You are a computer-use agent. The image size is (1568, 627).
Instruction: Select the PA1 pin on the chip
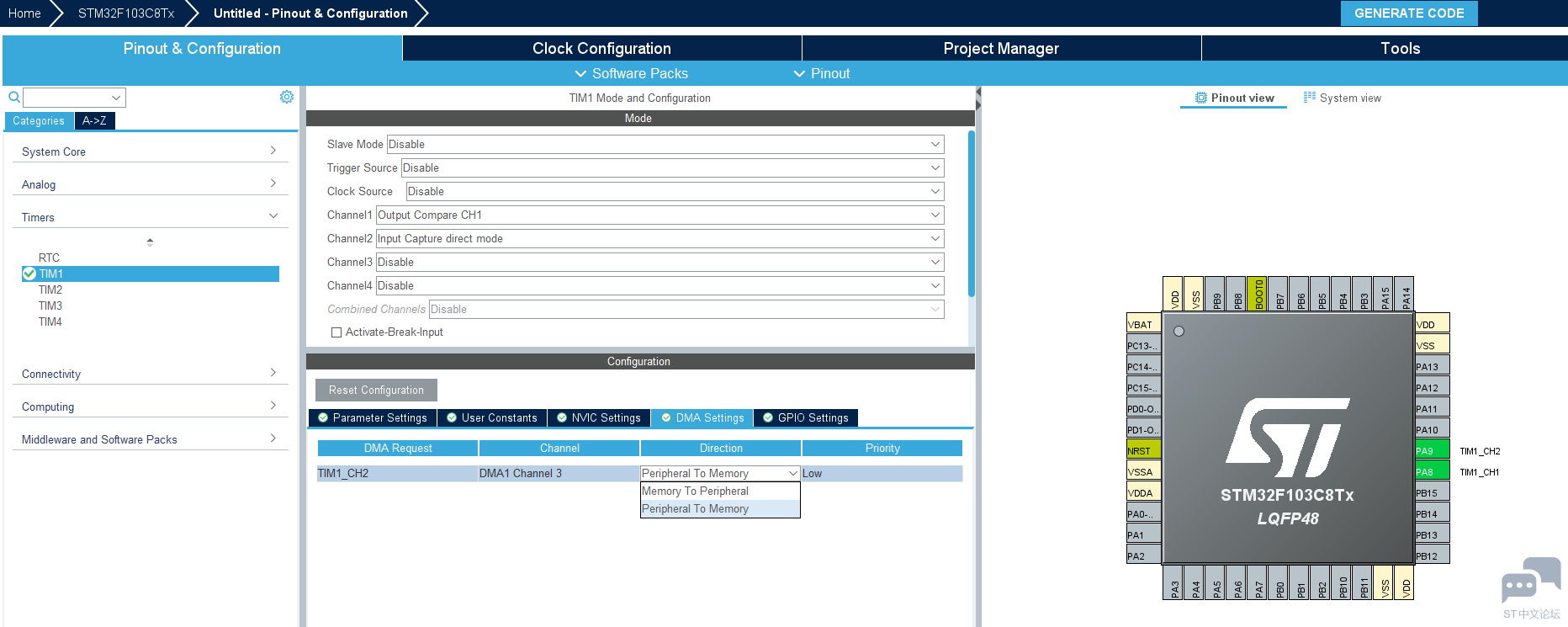[x=1144, y=534]
